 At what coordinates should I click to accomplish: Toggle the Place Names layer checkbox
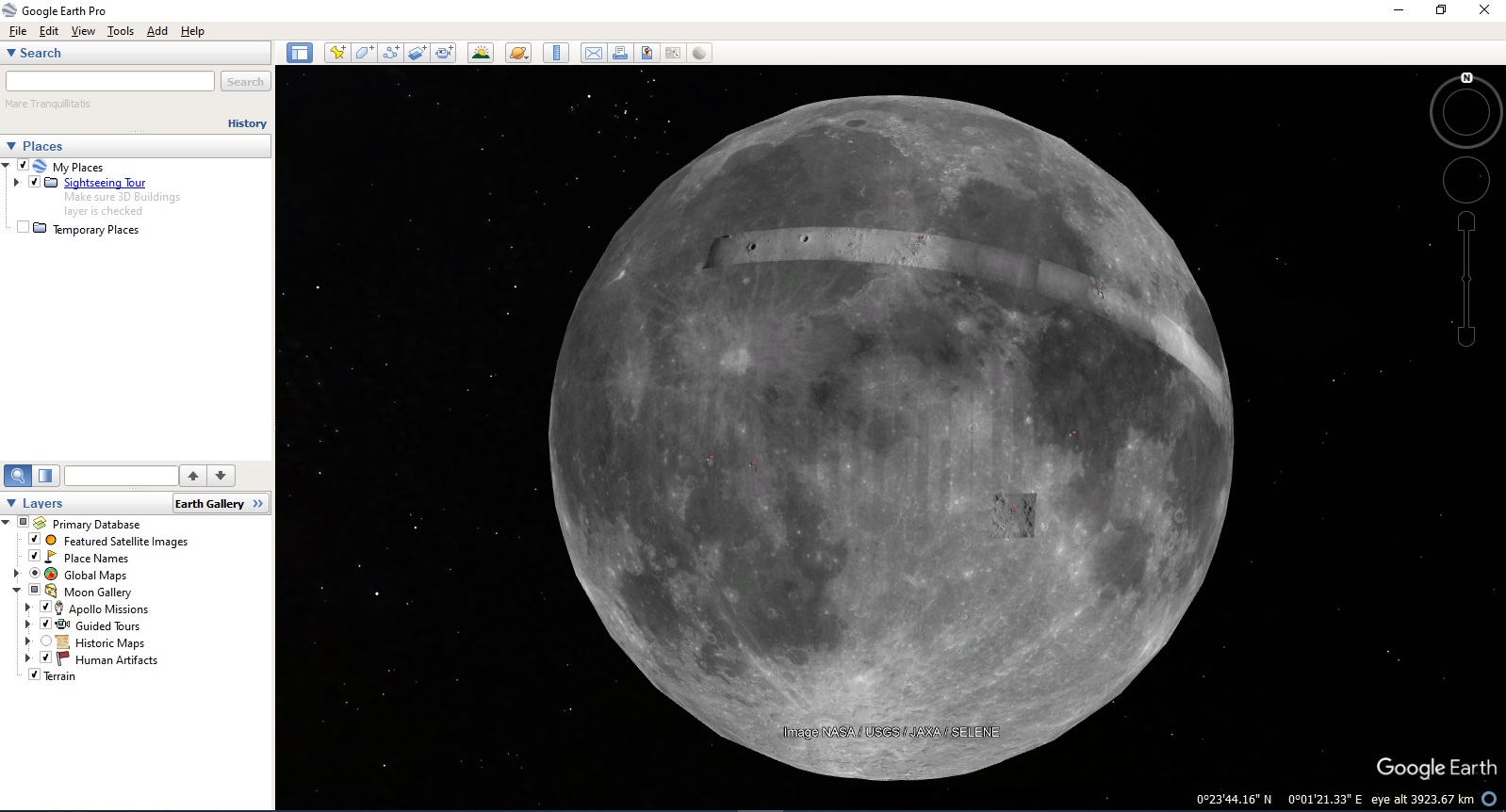point(35,557)
